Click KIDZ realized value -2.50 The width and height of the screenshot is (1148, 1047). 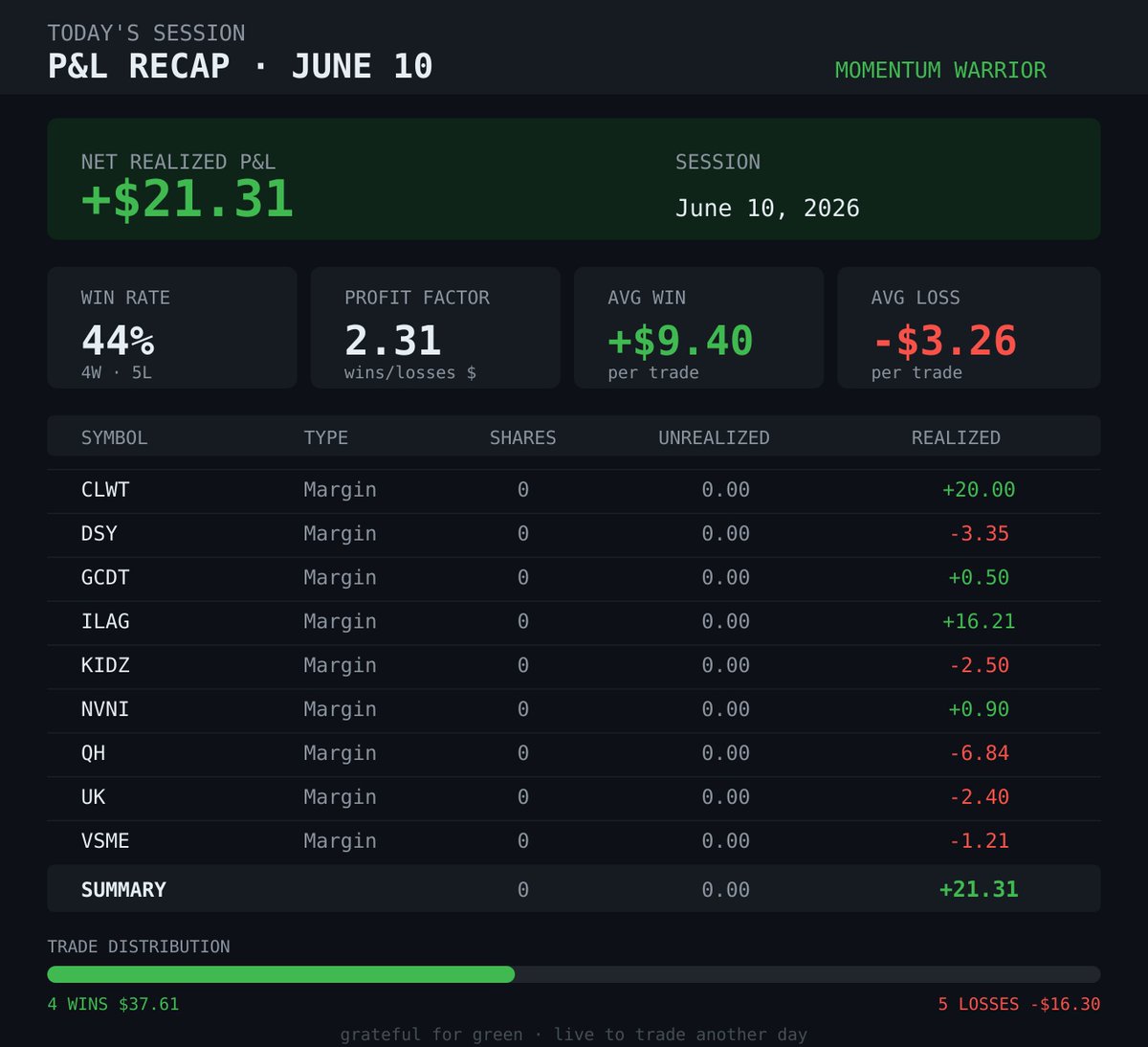point(980,665)
